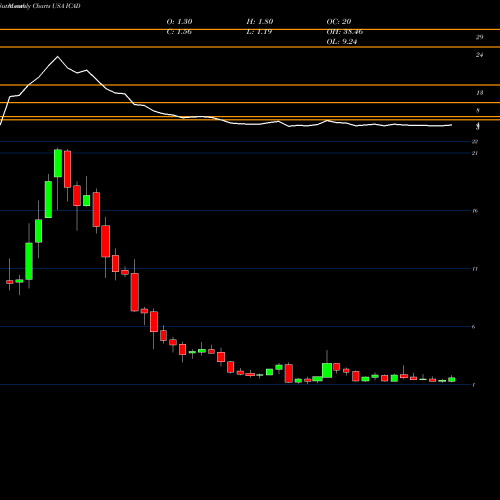The image size is (500, 500).
Task: Click the price axis label 1
Action: coord(474,385)
